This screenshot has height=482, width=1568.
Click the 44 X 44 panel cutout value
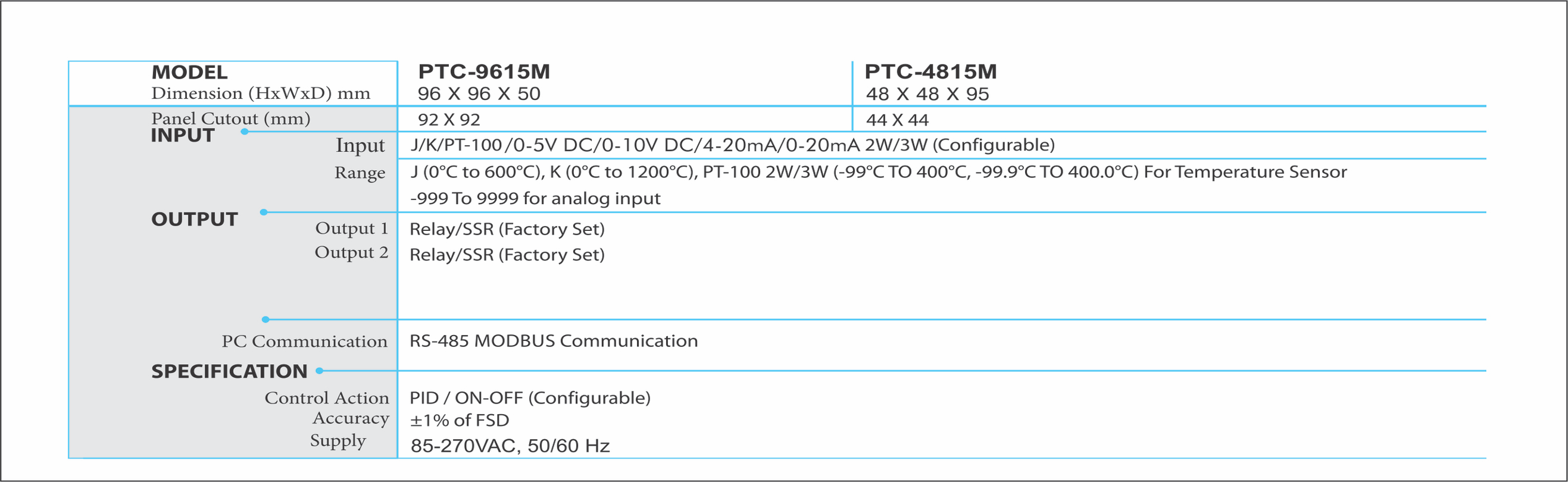click(x=897, y=120)
